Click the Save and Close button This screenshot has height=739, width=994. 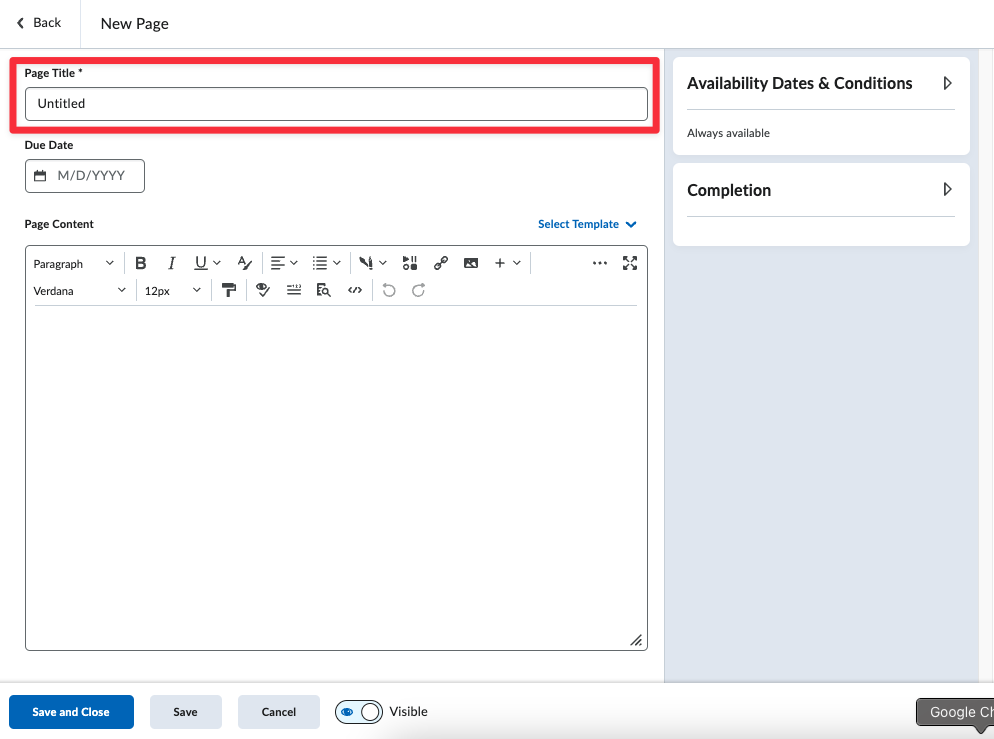pyautogui.click(x=71, y=712)
